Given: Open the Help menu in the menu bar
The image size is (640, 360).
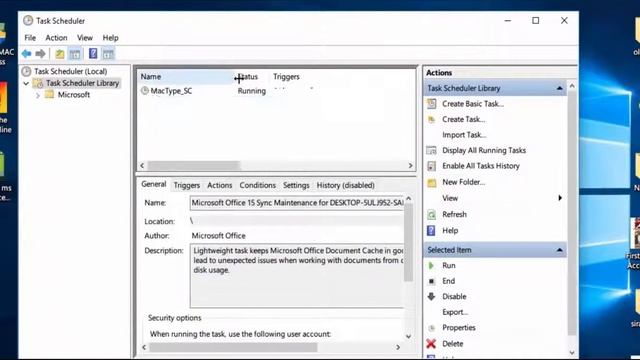Looking at the screenshot, I should click(111, 38).
